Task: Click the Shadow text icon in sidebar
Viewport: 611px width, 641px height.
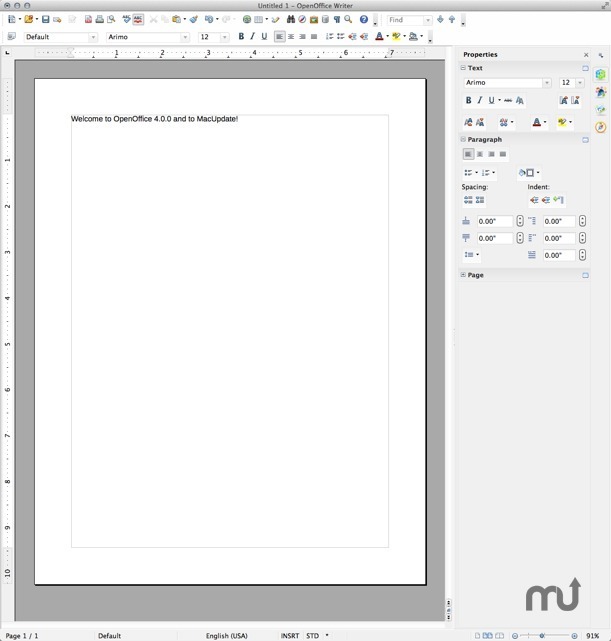Action: pyautogui.click(x=520, y=100)
